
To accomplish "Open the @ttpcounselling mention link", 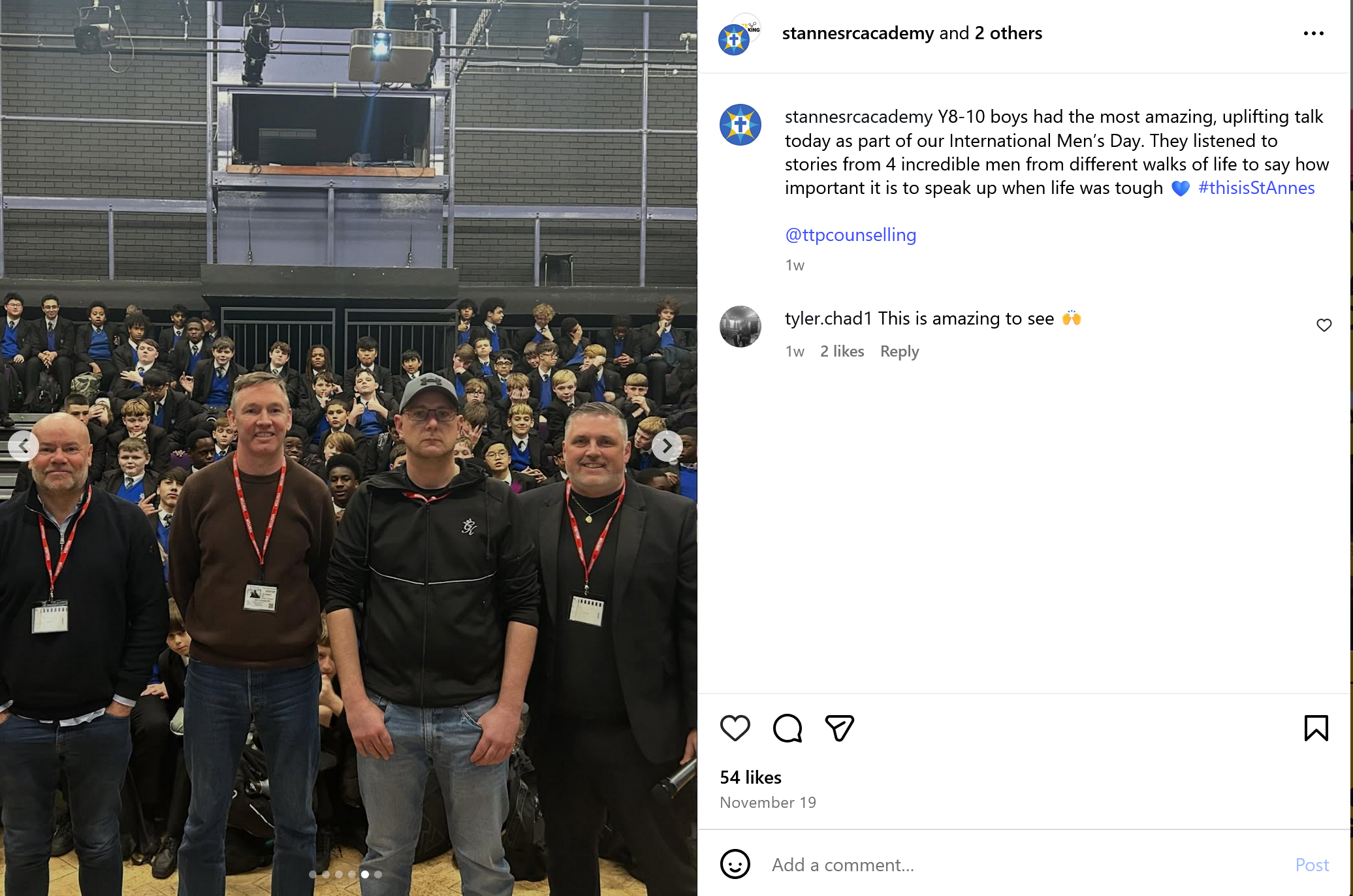I will (850, 235).
